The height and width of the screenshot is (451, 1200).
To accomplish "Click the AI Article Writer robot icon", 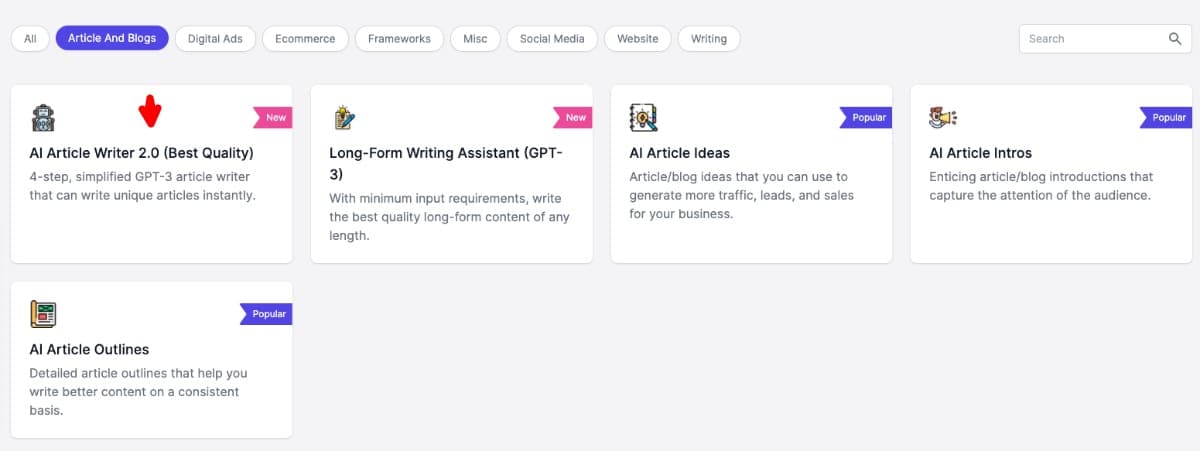I will 44,117.
